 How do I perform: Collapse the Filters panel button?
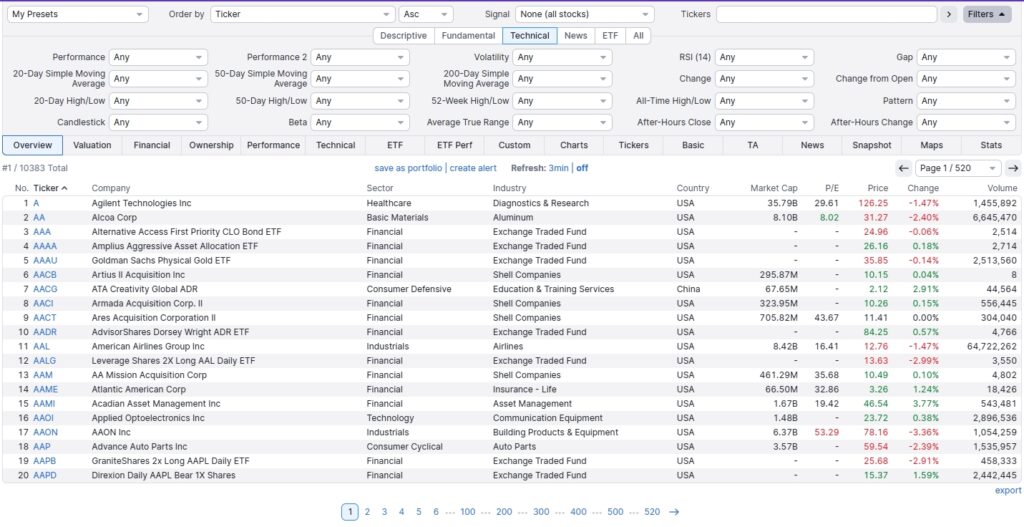click(987, 14)
